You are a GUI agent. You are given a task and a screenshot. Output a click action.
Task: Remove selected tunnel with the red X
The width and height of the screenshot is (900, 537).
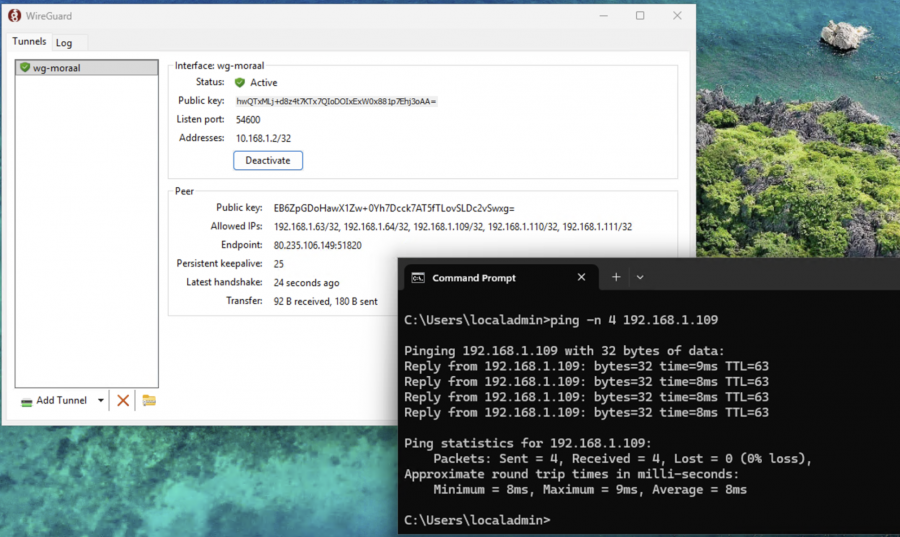tap(123, 400)
